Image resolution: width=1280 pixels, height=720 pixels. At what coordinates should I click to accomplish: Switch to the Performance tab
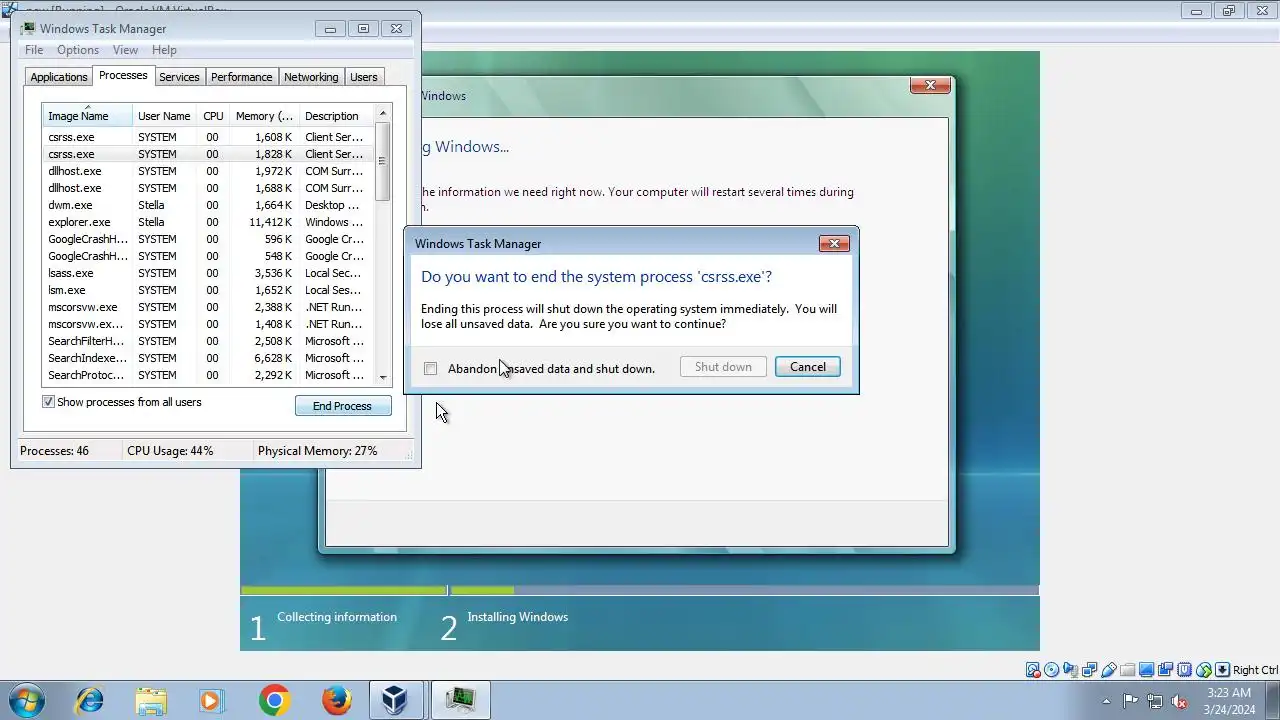point(241,77)
